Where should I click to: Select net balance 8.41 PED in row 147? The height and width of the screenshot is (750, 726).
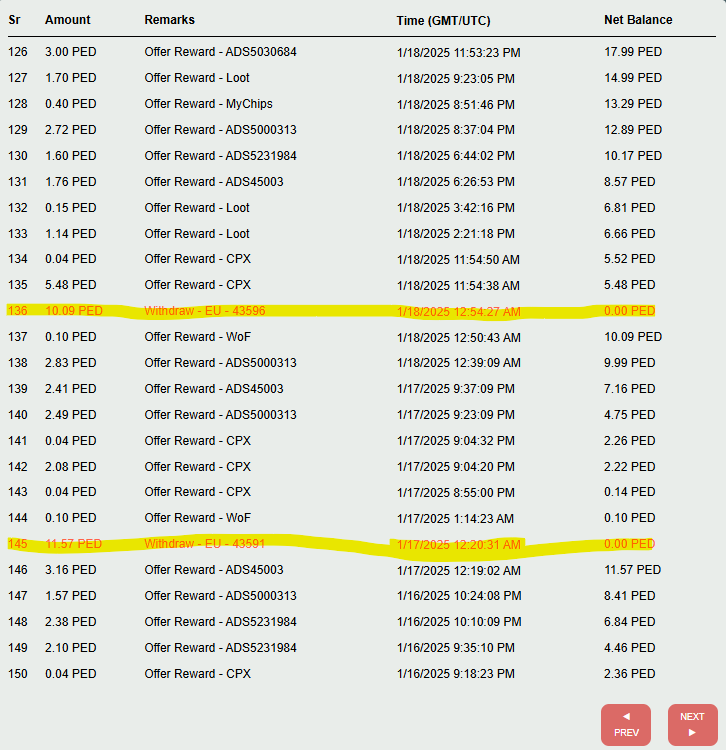tap(629, 596)
